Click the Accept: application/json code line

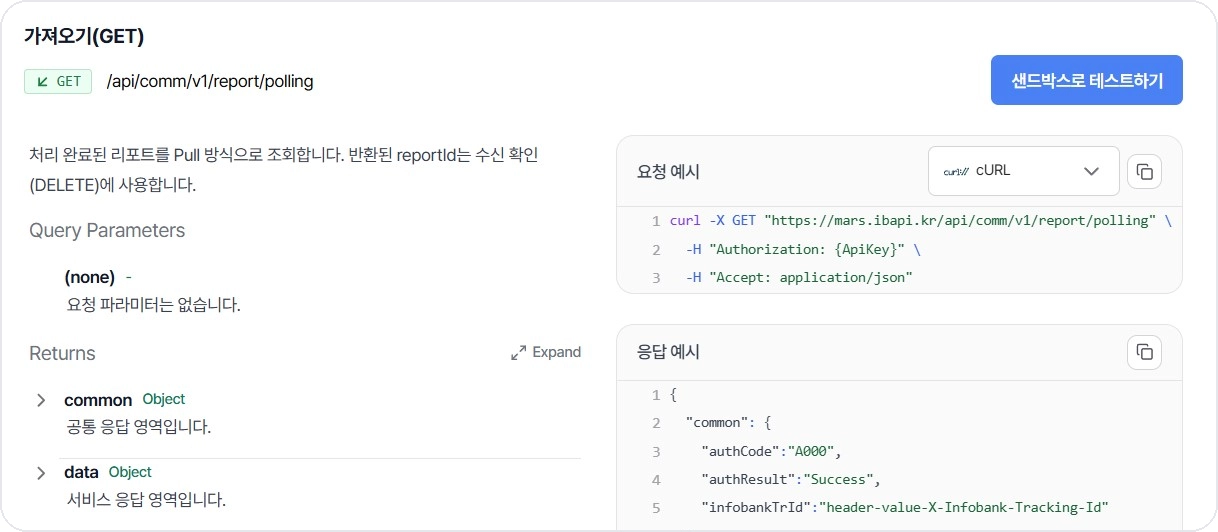799,278
